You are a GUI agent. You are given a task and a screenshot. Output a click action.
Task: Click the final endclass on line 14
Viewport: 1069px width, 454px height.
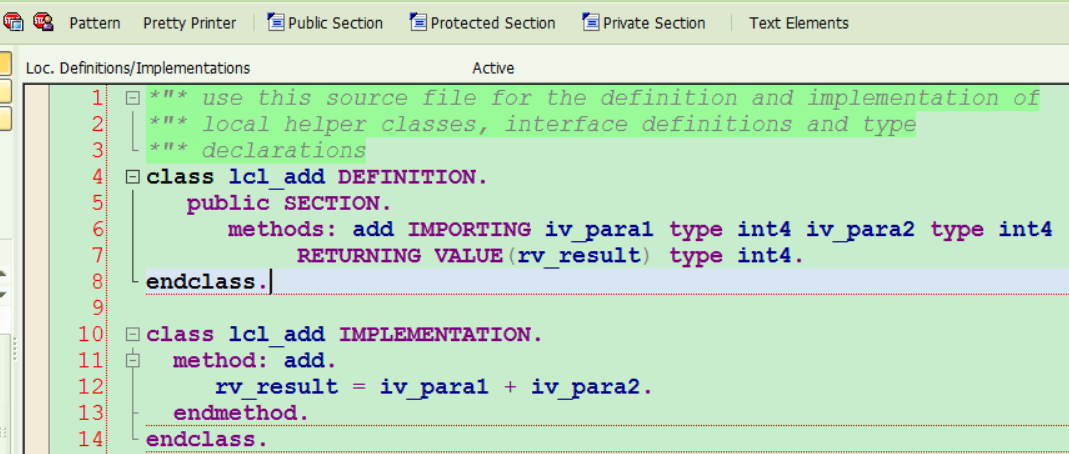point(206,439)
